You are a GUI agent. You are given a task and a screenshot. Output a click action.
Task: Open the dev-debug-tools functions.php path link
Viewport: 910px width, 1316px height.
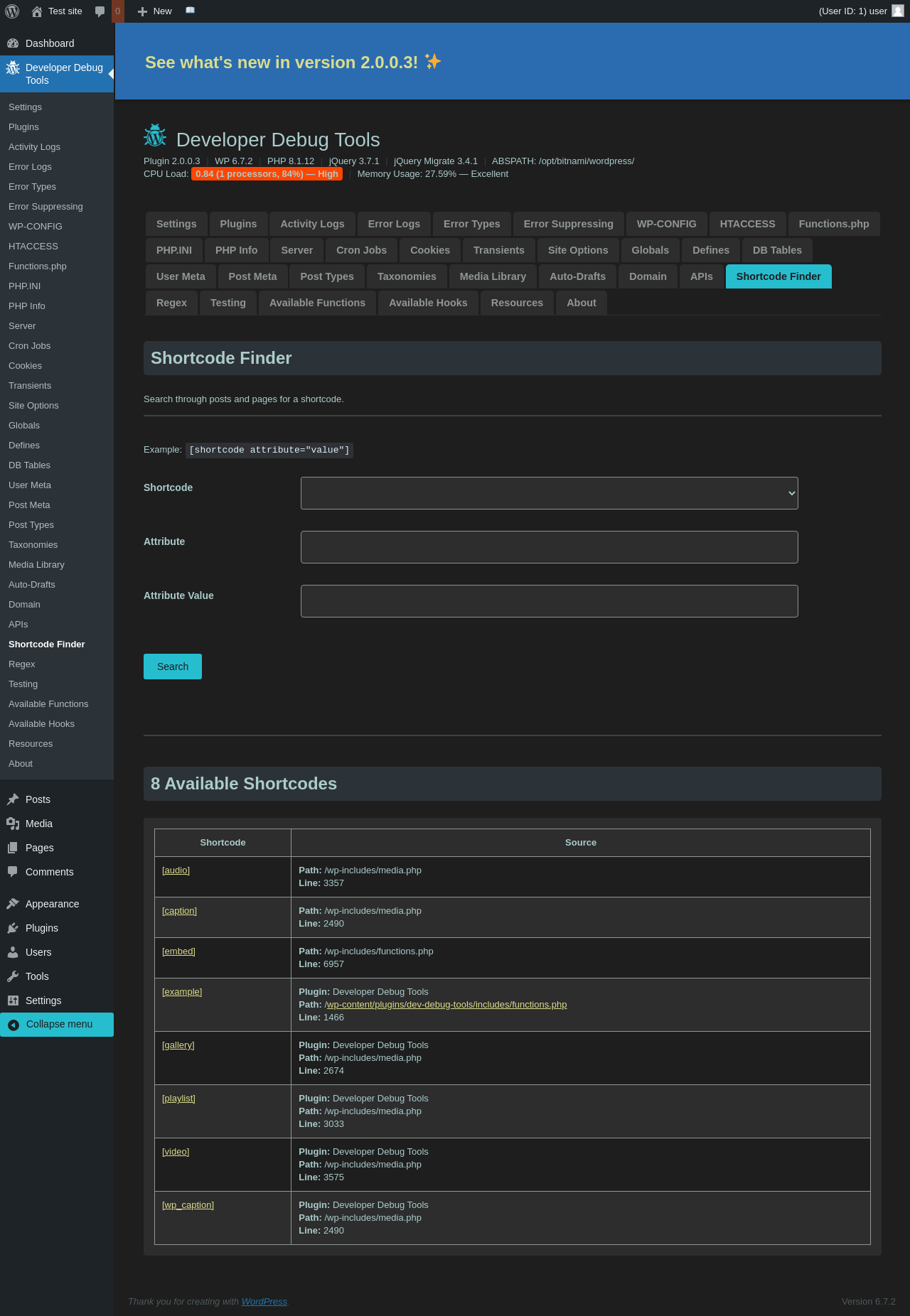(x=446, y=1005)
